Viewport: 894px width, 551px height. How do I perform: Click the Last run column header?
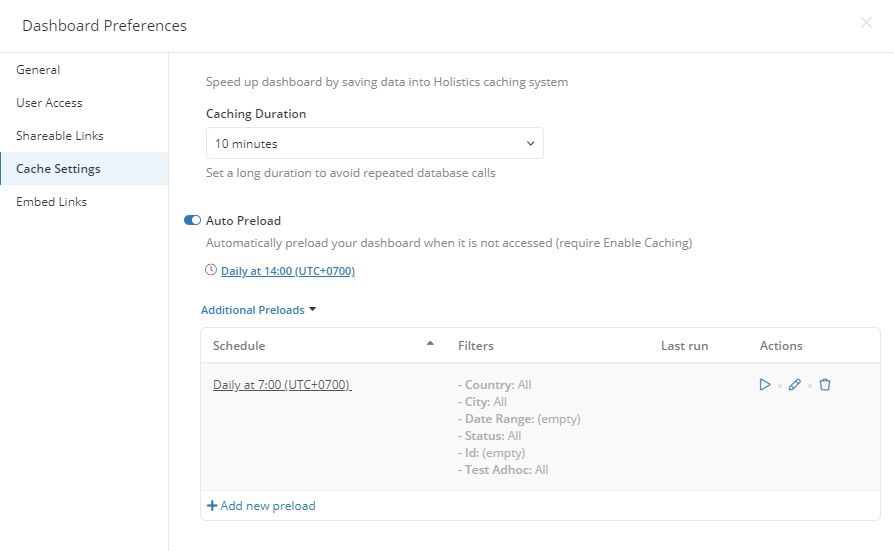tap(684, 346)
